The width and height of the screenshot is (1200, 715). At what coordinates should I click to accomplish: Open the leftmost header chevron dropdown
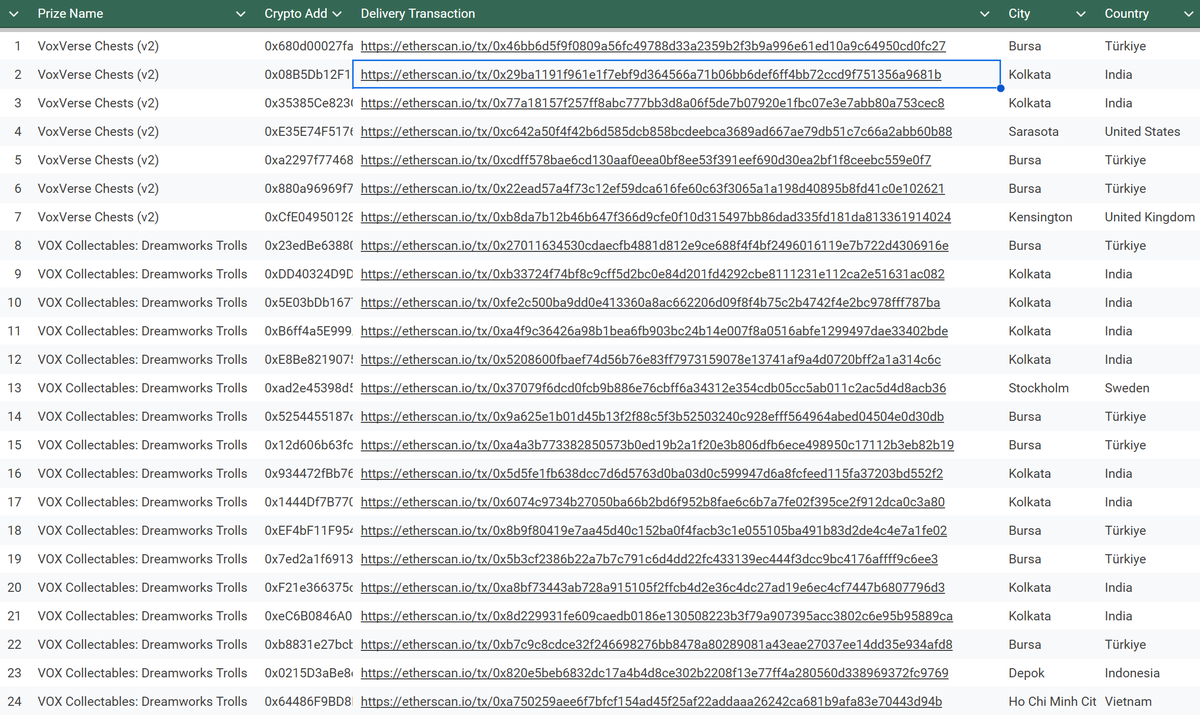(12, 14)
